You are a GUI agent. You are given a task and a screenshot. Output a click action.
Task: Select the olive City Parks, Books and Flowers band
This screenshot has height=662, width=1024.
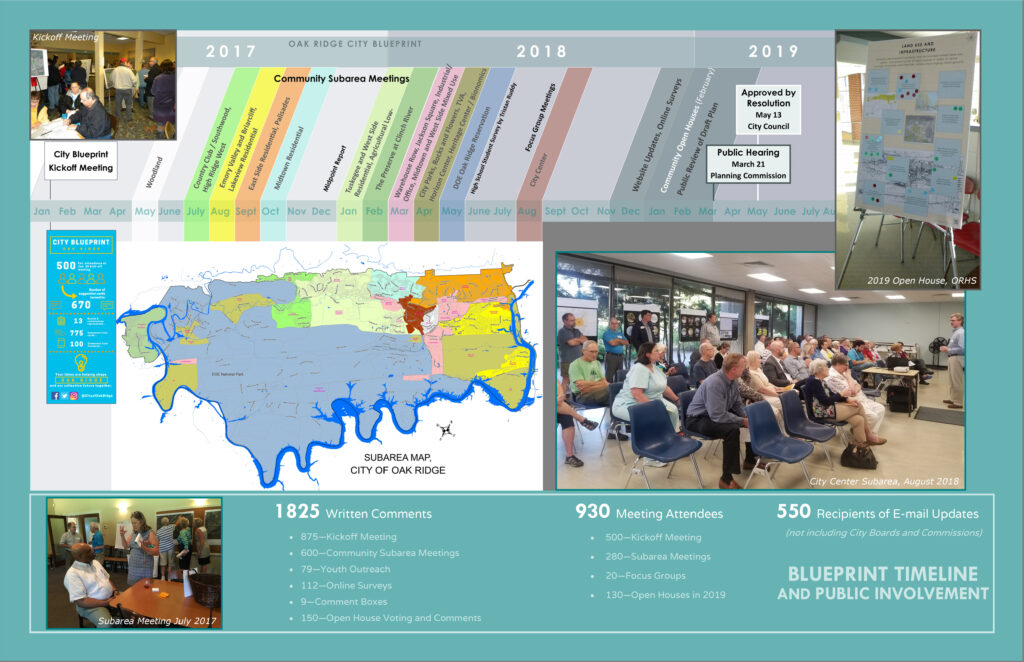[451, 153]
